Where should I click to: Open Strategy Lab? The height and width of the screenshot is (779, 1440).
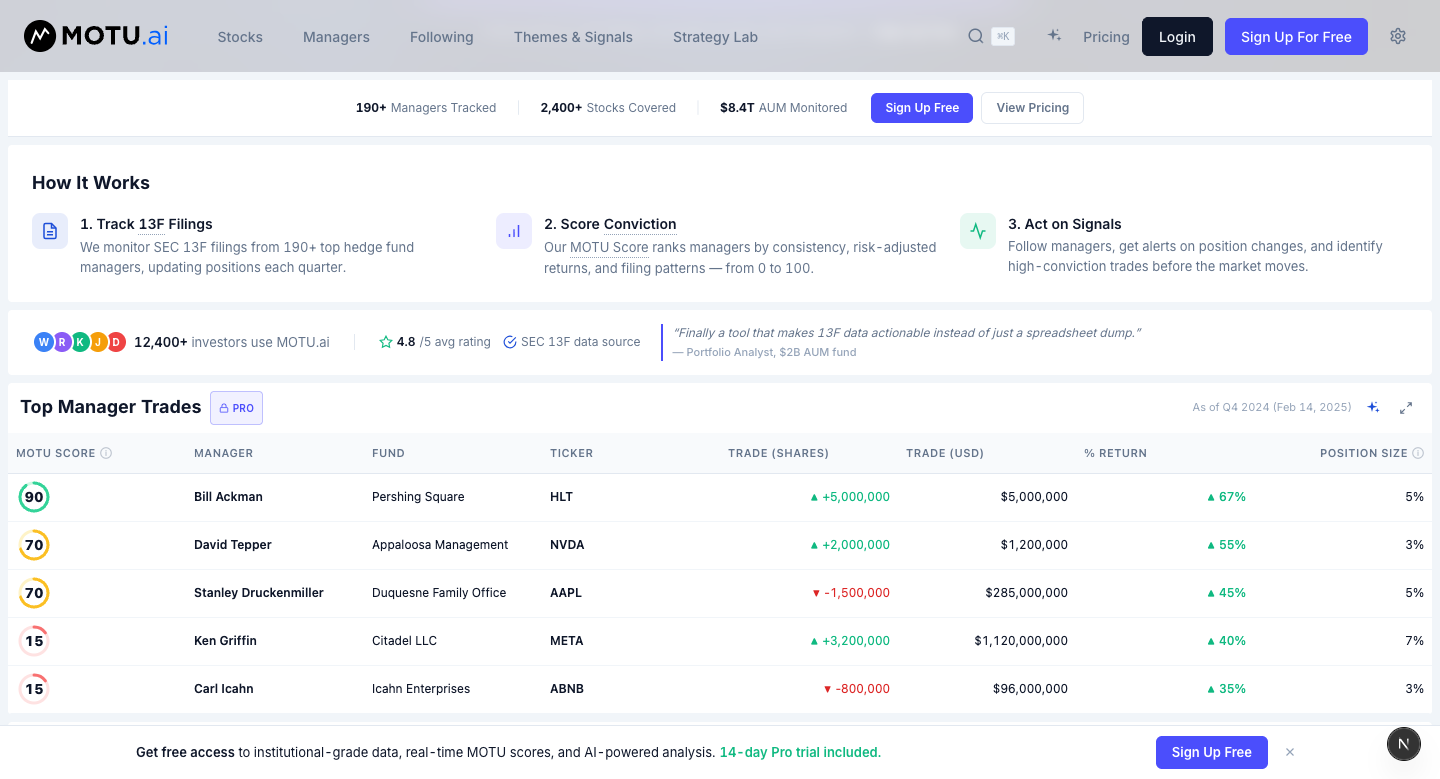coord(715,37)
